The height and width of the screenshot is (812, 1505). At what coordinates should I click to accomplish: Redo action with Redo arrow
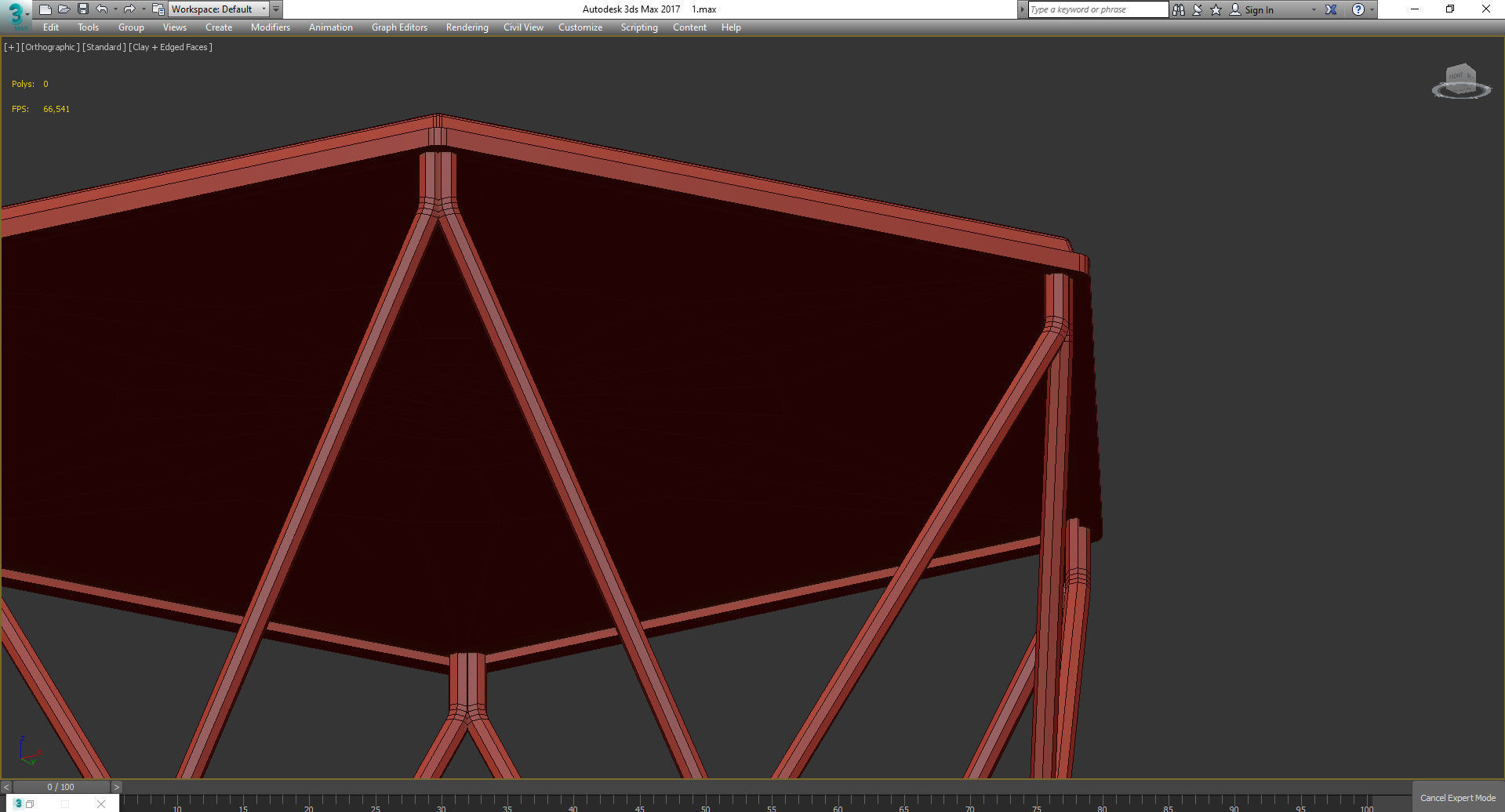coord(129,9)
